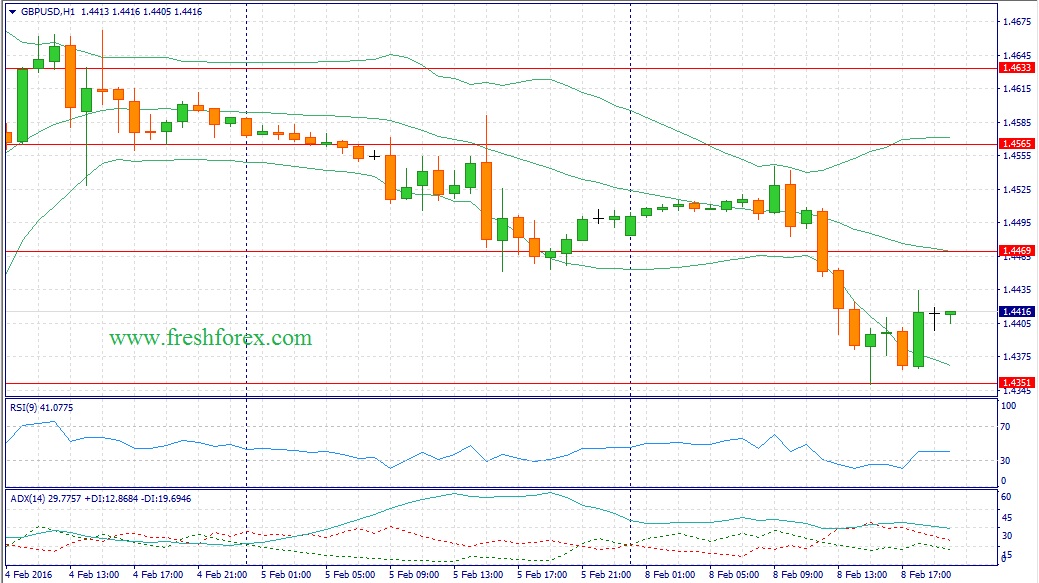
Task: Click the 5 Feb 01:00 time label
Action: [287, 575]
